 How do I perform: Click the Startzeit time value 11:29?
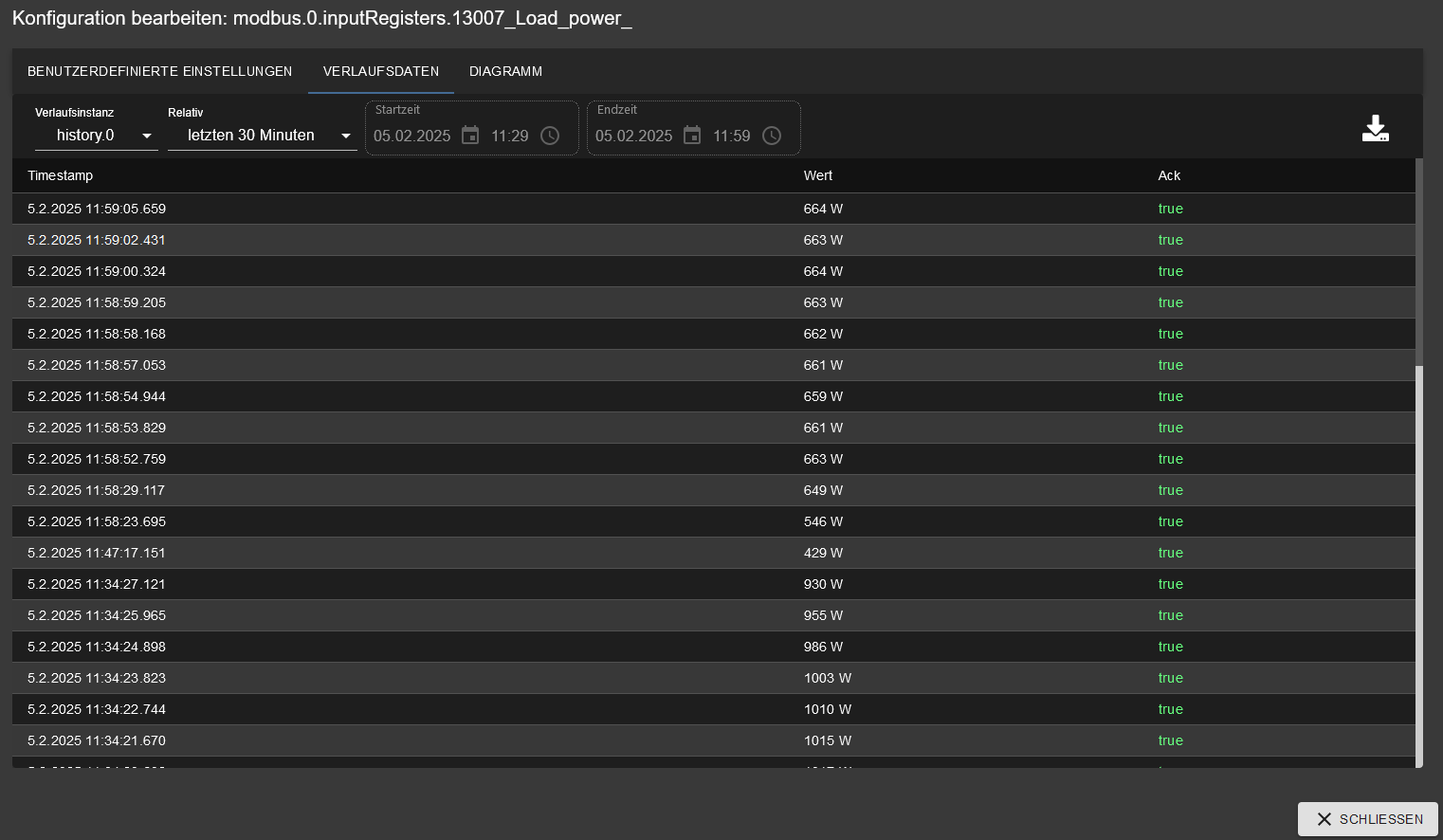point(510,136)
